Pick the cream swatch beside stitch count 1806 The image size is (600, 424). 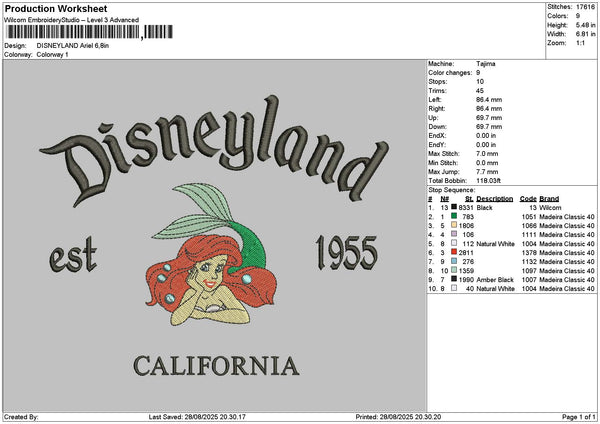pyautogui.click(x=454, y=225)
